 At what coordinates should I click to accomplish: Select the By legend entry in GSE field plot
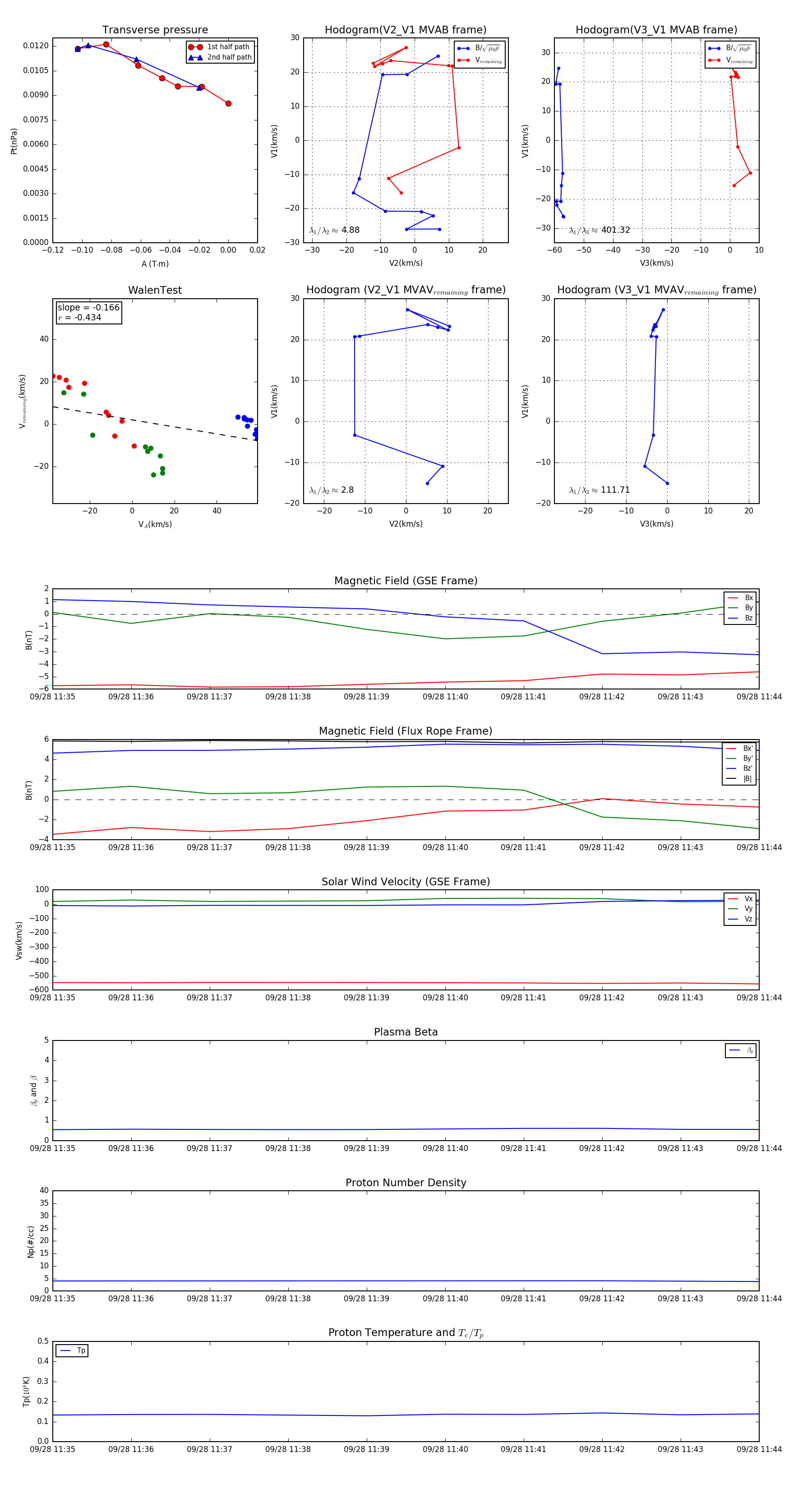(x=740, y=607)
